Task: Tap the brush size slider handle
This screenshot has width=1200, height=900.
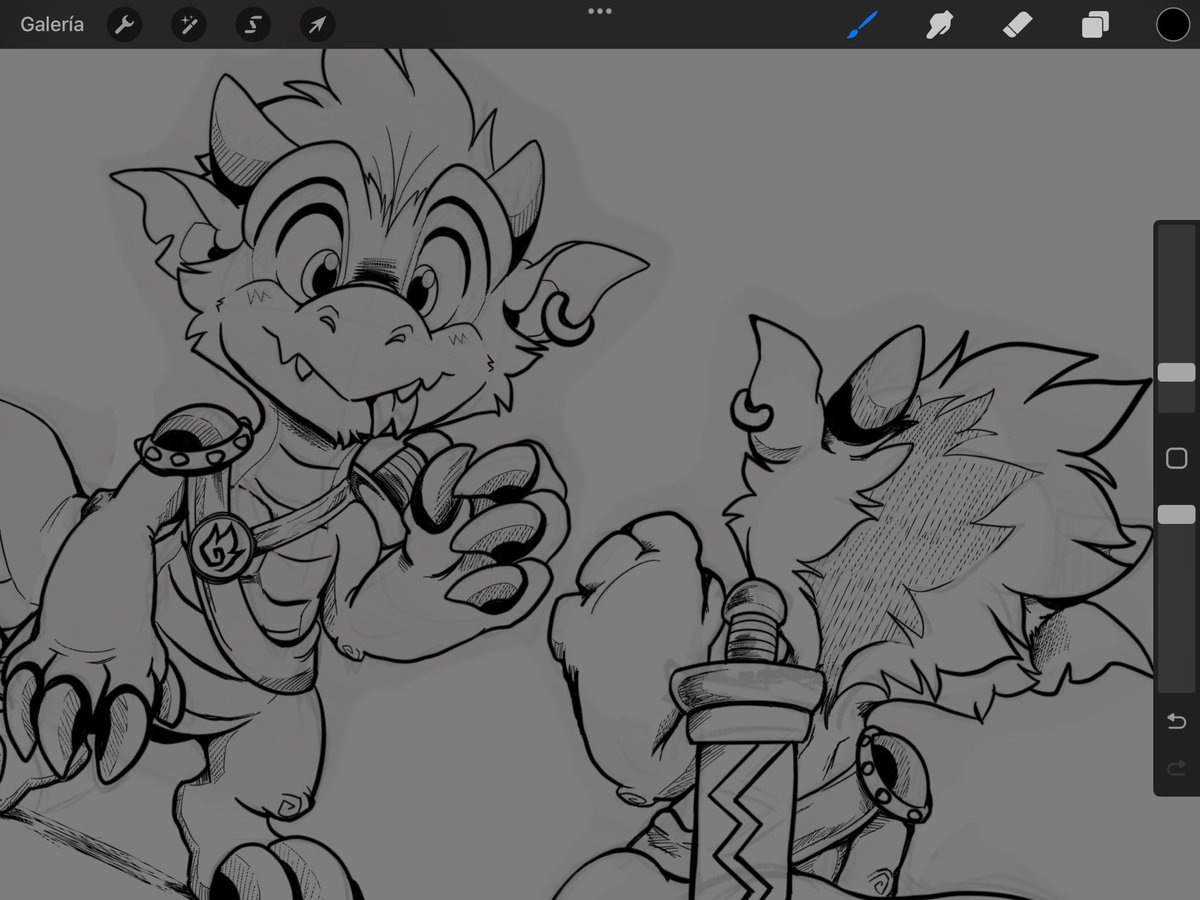Action: (x=1176, y=371)
